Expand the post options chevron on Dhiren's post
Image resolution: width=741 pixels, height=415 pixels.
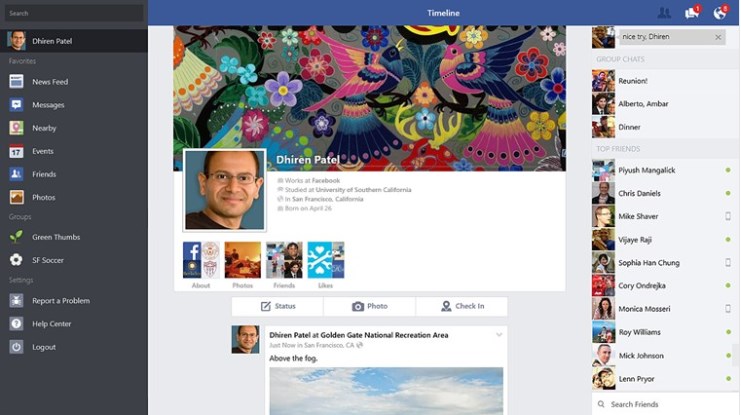point(499,335)
